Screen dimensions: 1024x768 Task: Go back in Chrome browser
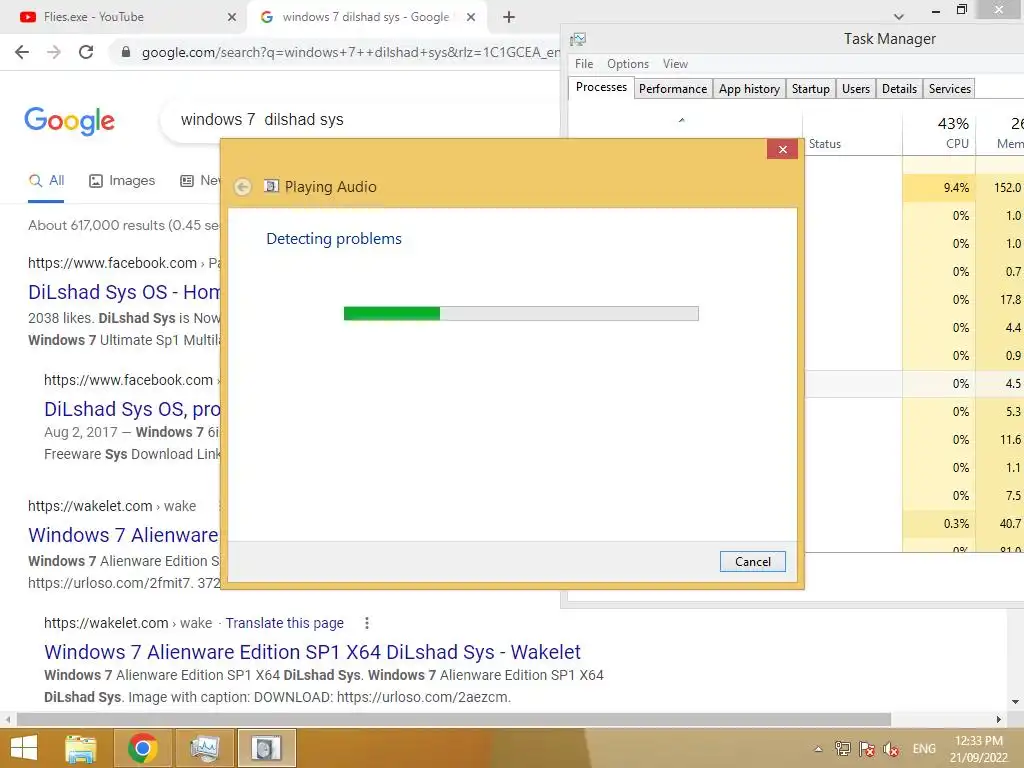22,52
